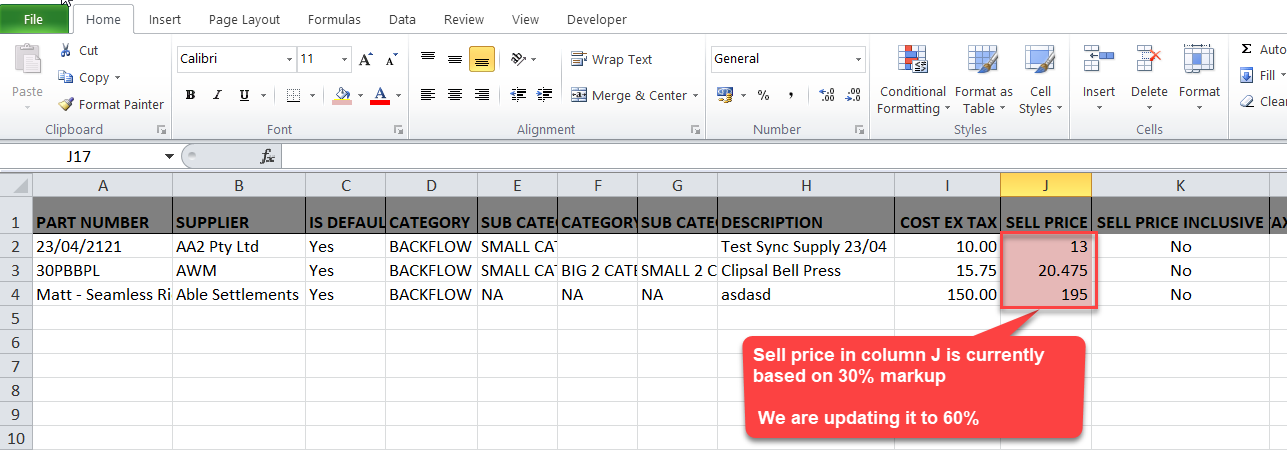Image resolution: width=1287 pixels, height=450 pixels.
Task: Click the Merge & Center button
Action: coord(629,96)
